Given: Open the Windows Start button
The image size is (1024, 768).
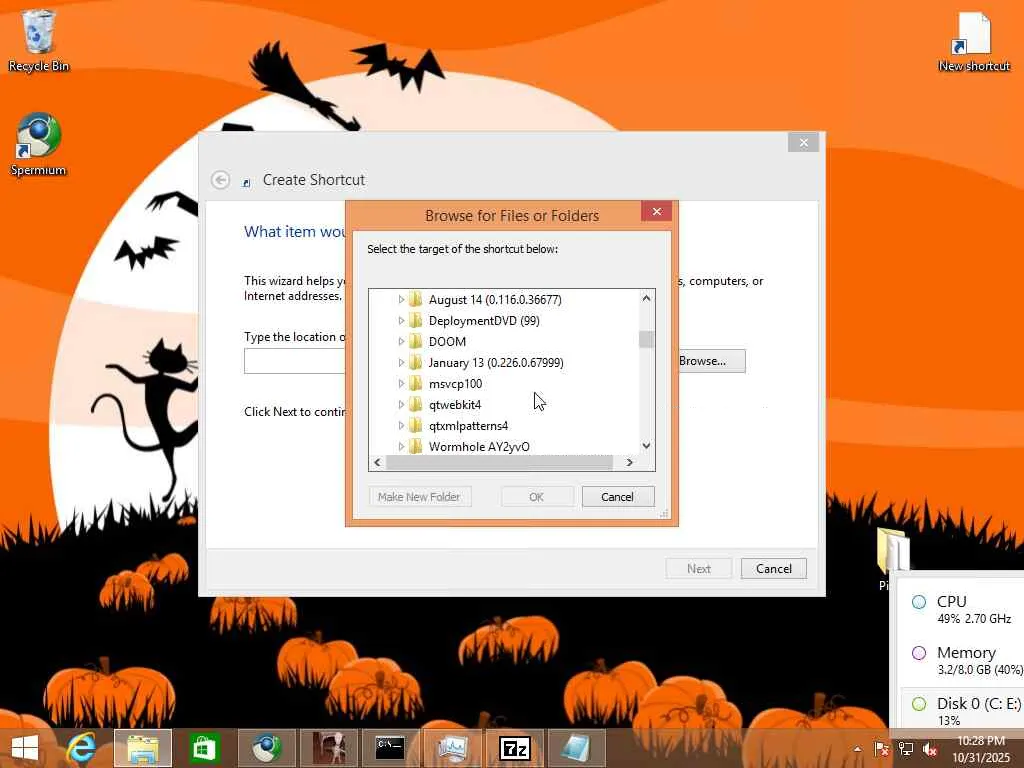Looking at the screenshot, I should pyautogui.click(x=25, y=748).
